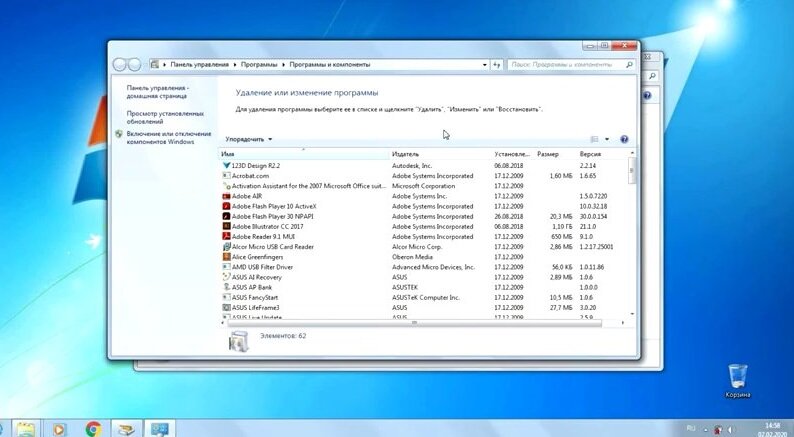The image size is (794, 437).
Task: Click the clock in the system tray
Action: [x=773, y=429]
